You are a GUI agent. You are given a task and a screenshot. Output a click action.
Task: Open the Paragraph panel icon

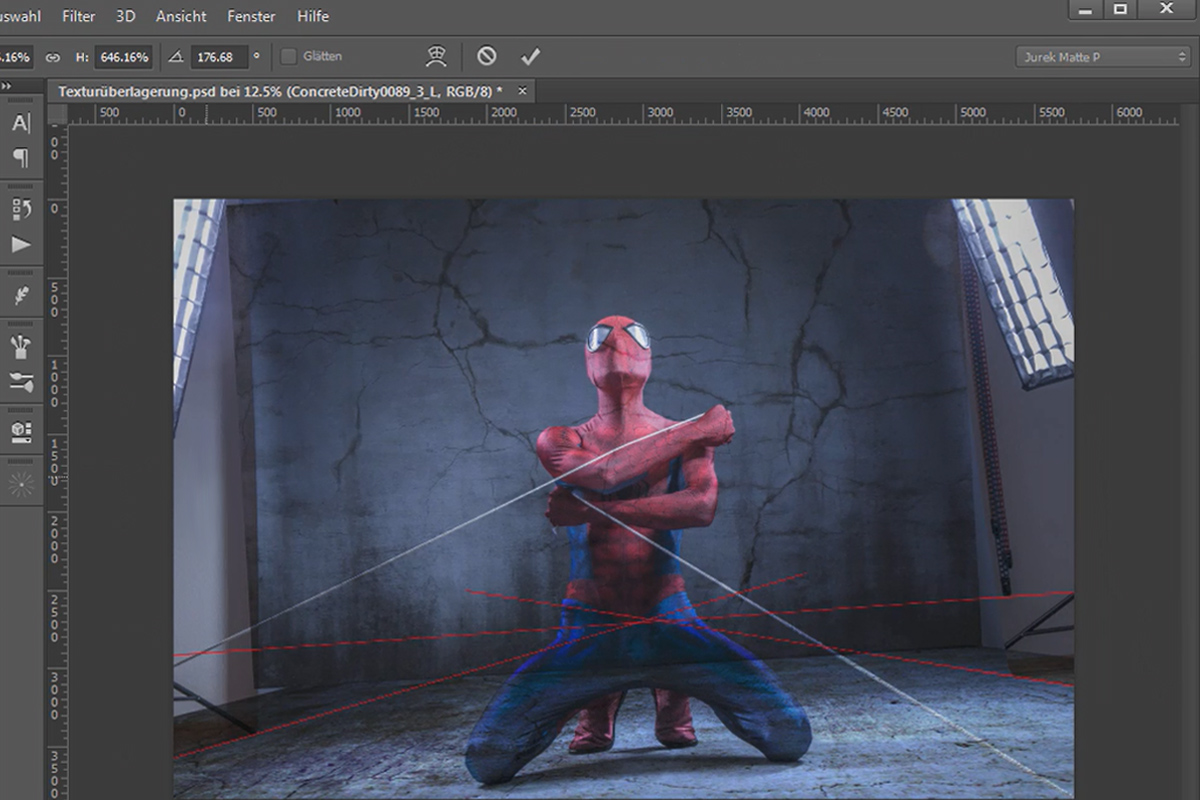(x=21, y=157)
